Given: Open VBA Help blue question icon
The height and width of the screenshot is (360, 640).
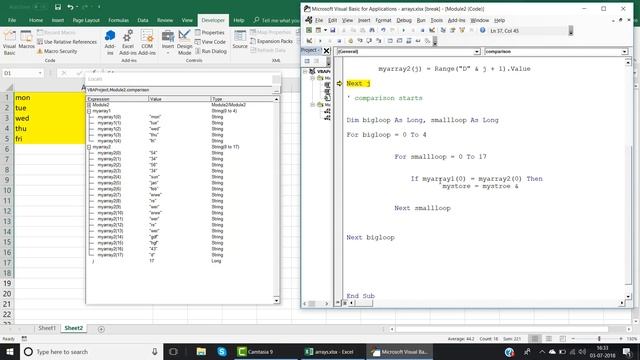Looking at the screenshot, I should tap(482, 30).
